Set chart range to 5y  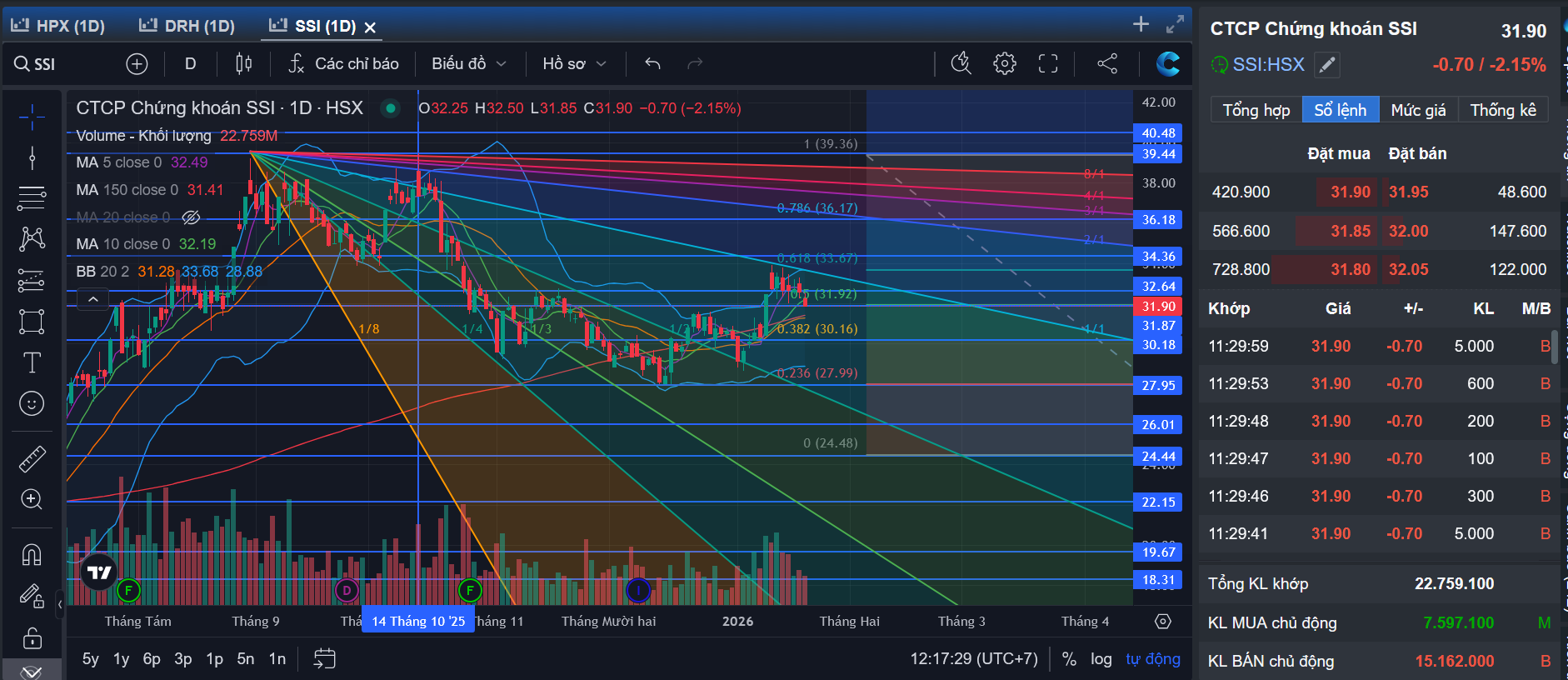(x=91, y=659)
